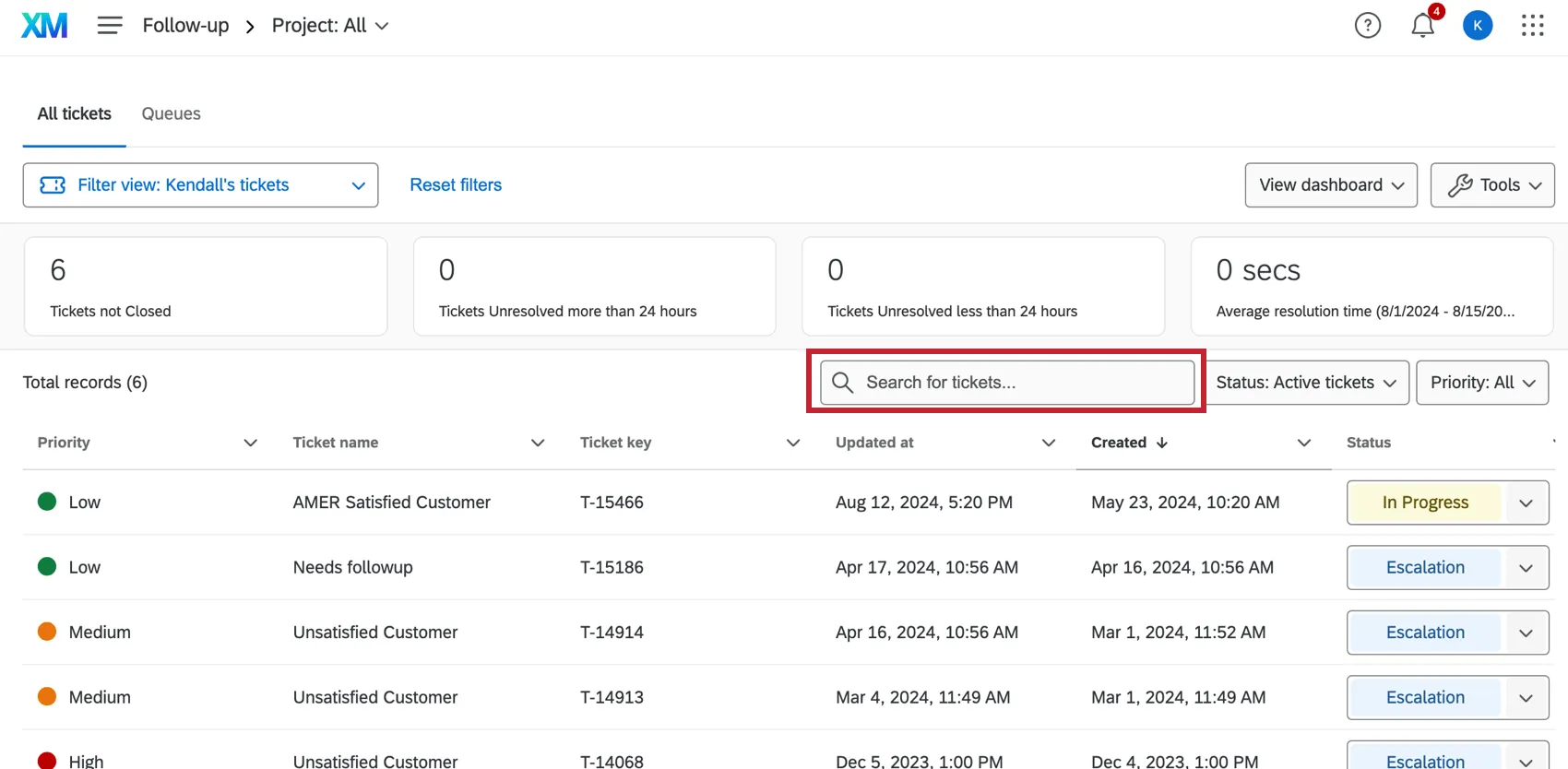
Task: Click the XM logo icon
Action: 44,26
